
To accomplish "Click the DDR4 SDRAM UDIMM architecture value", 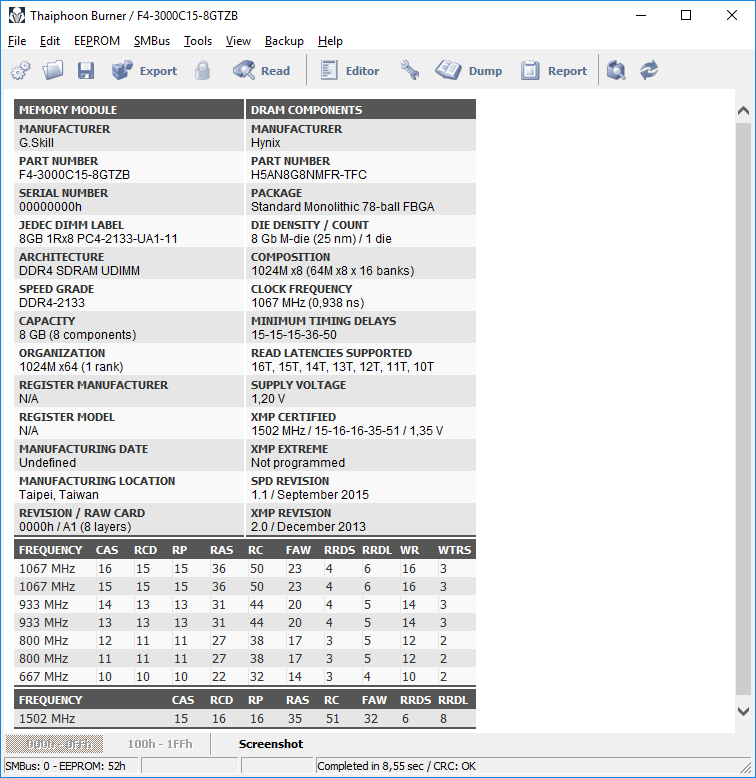I will [x=79, y=270].
